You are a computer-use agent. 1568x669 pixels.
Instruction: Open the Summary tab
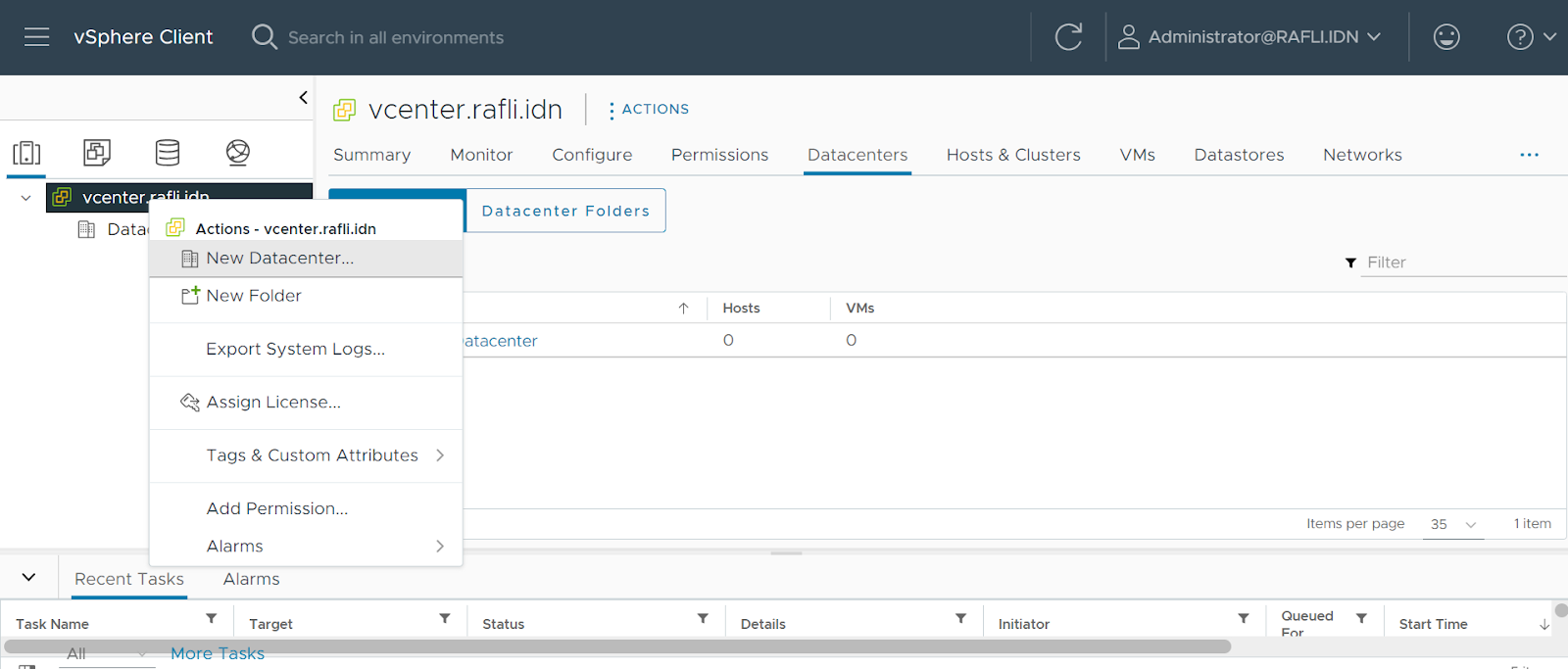pyautogui.click(x=371, y=155)
